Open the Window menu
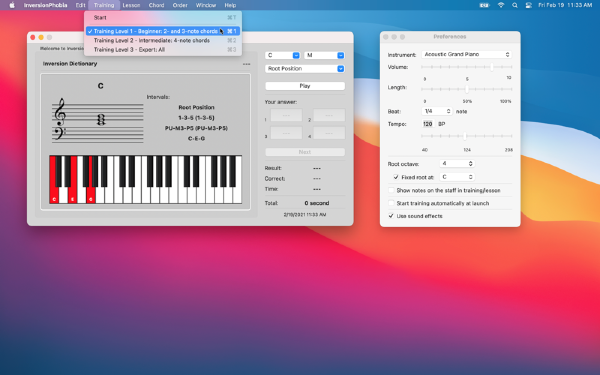Screen dimensions: 600x375 206,5
